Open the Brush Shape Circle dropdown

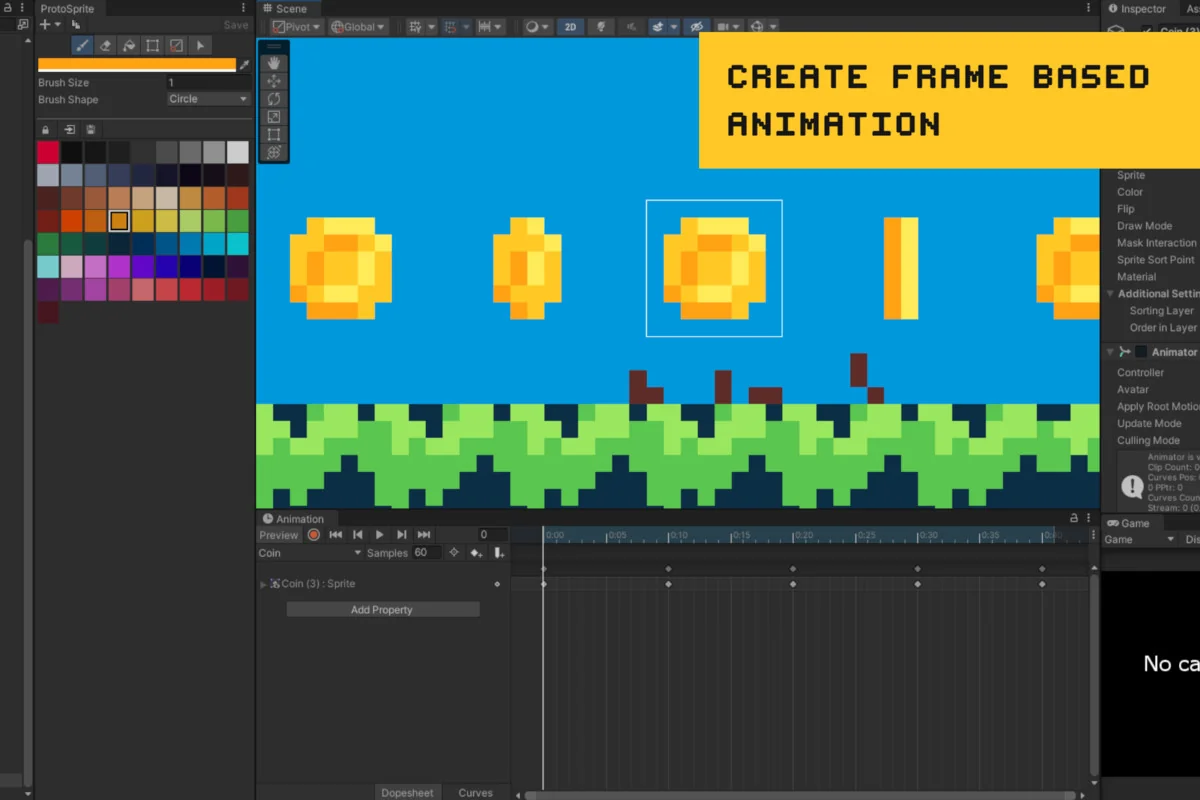pyautogui.click(x=208, y=99)
